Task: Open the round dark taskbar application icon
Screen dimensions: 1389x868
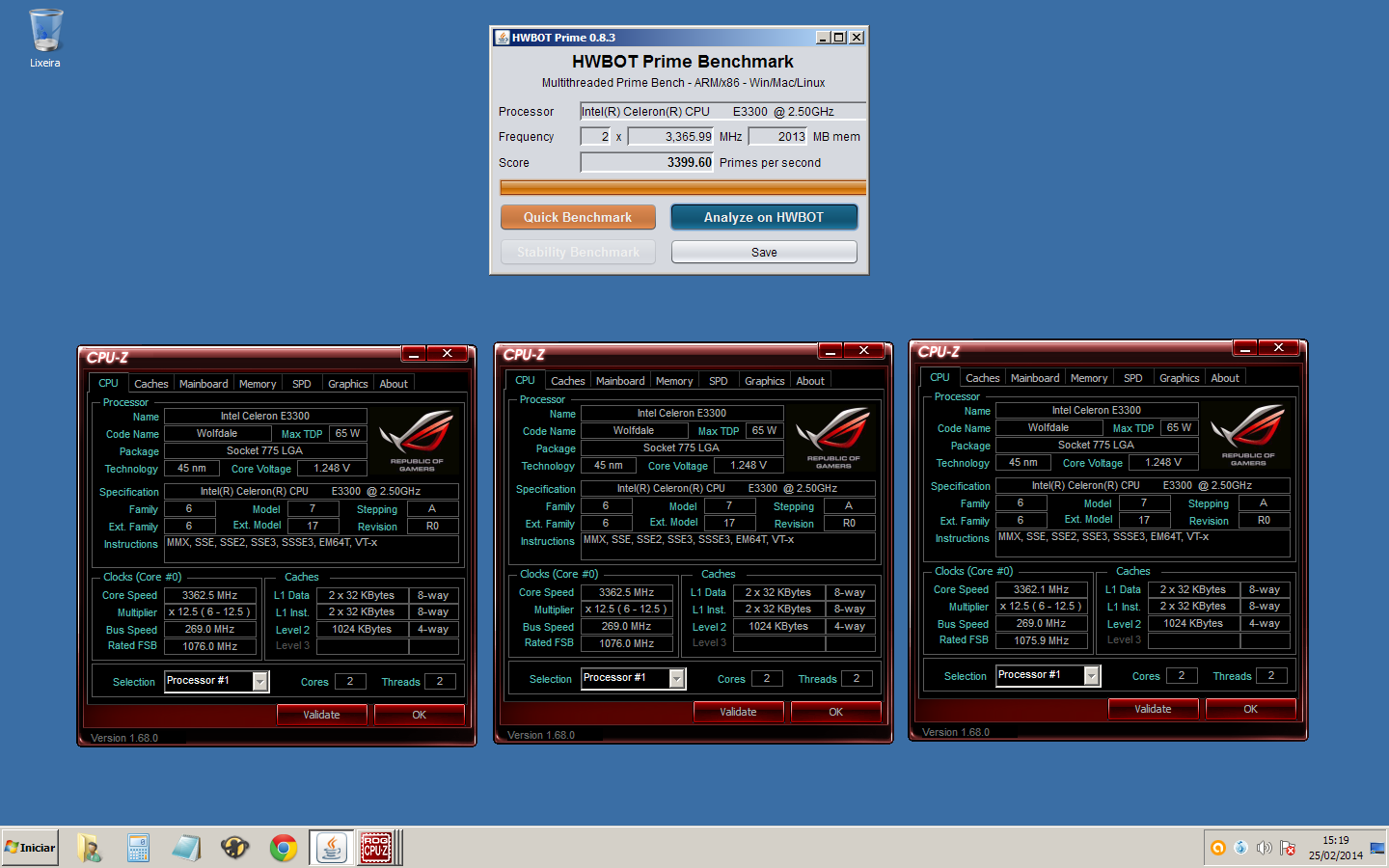Action: pos(234,848)
